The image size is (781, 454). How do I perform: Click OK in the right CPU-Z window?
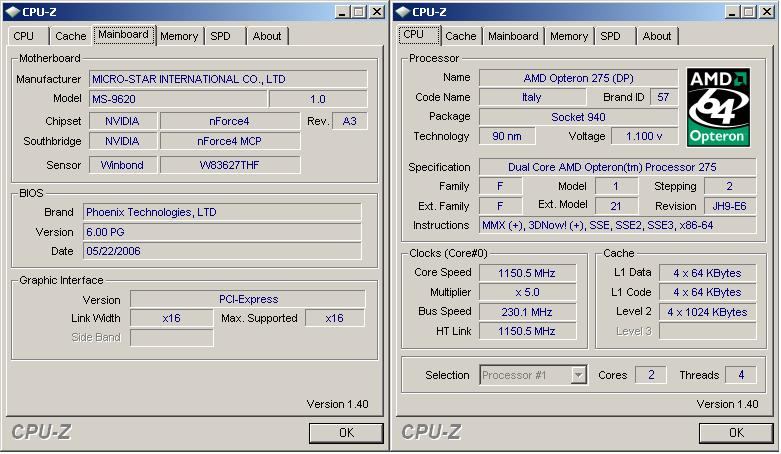pyautogui.click(x=736, y=433)
